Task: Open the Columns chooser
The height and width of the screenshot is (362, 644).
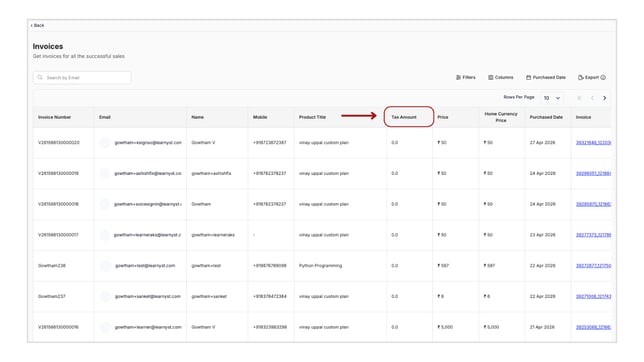Action: [501, 77]
